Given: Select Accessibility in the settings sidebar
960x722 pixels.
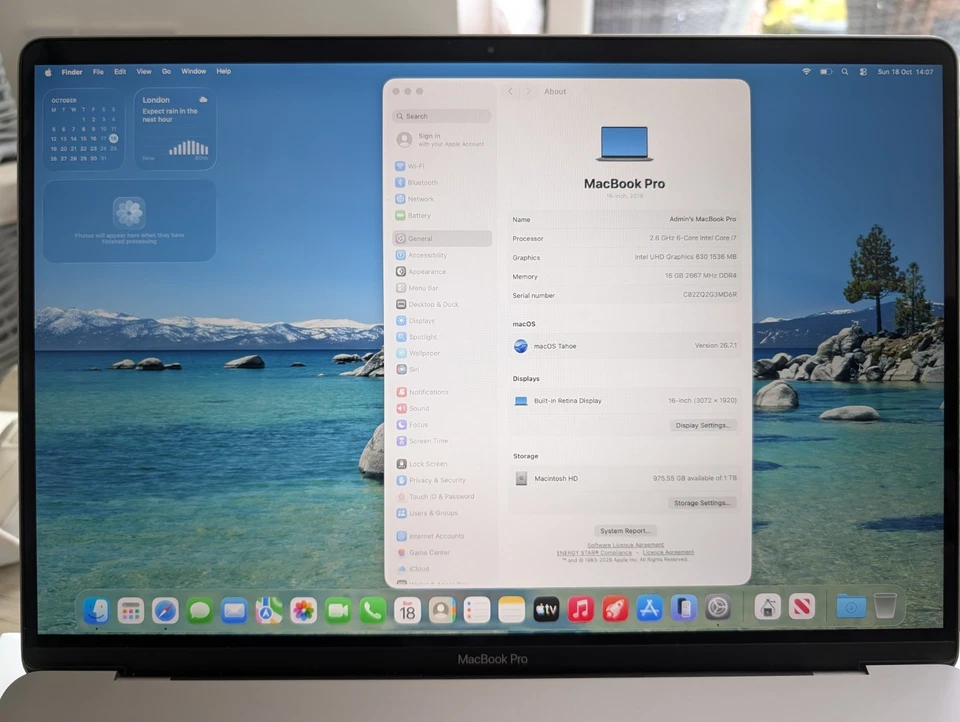Looking at the screenshot, I should pyautogui.click(x=442, y=255).
